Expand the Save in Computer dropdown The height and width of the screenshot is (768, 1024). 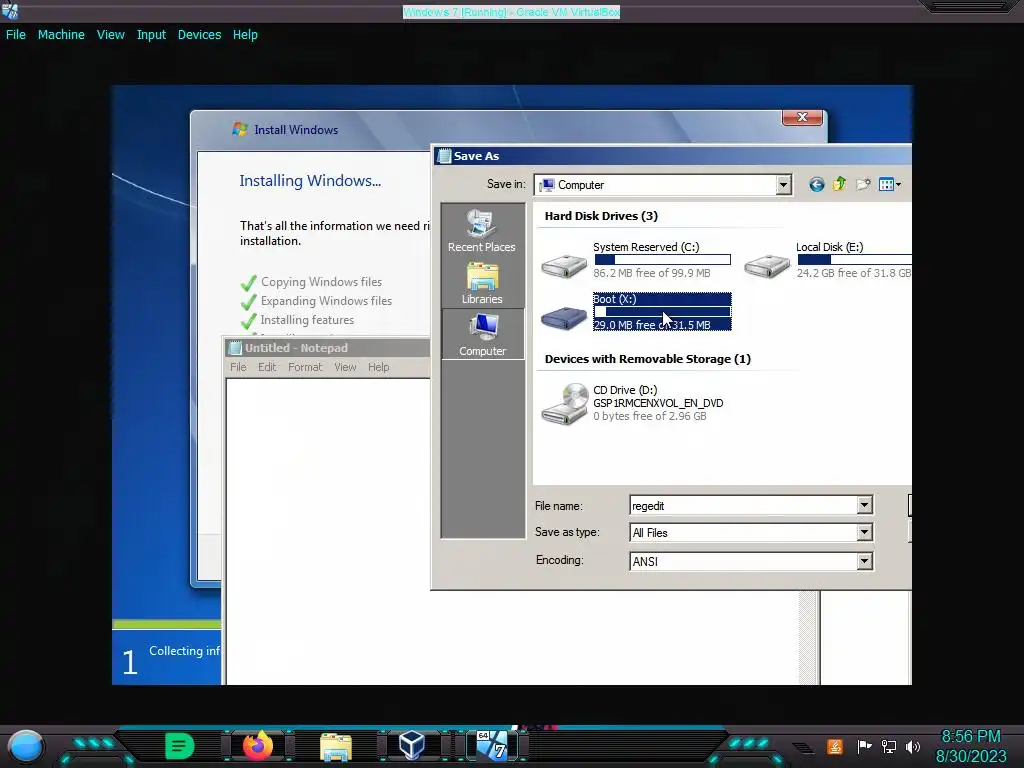point(783,185)
